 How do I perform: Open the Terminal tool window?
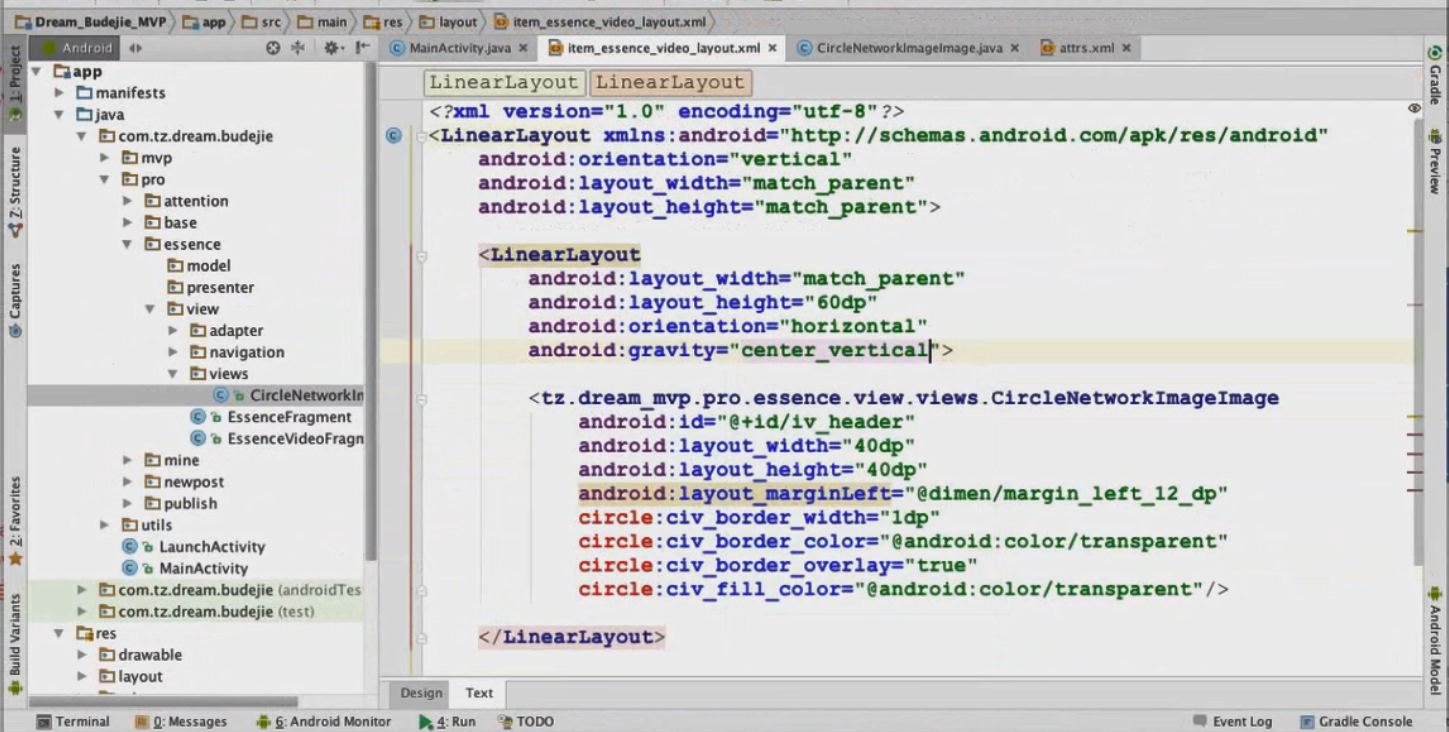[73, 721]
